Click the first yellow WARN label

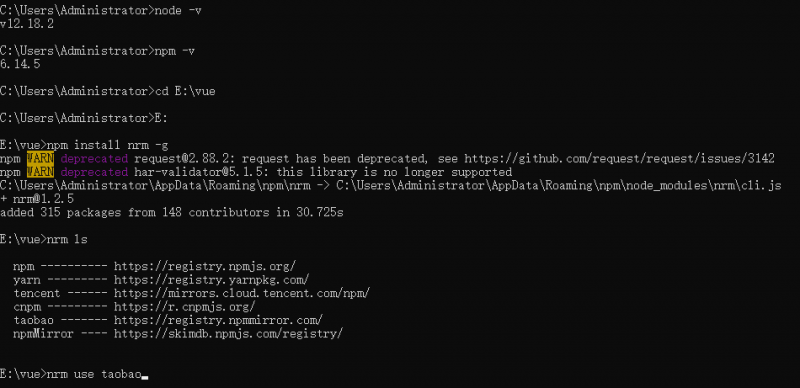40,159
